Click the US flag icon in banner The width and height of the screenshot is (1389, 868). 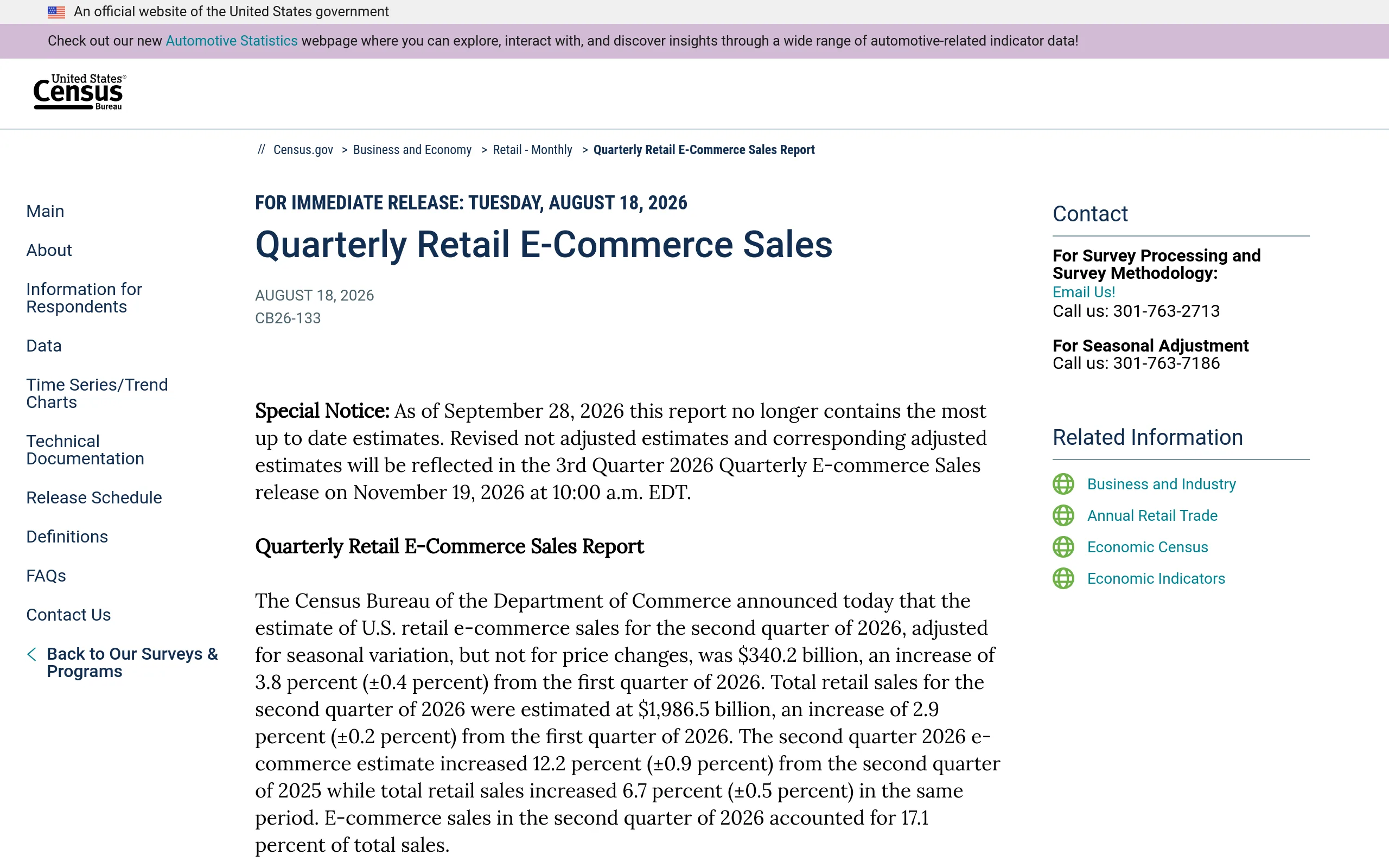point(56,11)
